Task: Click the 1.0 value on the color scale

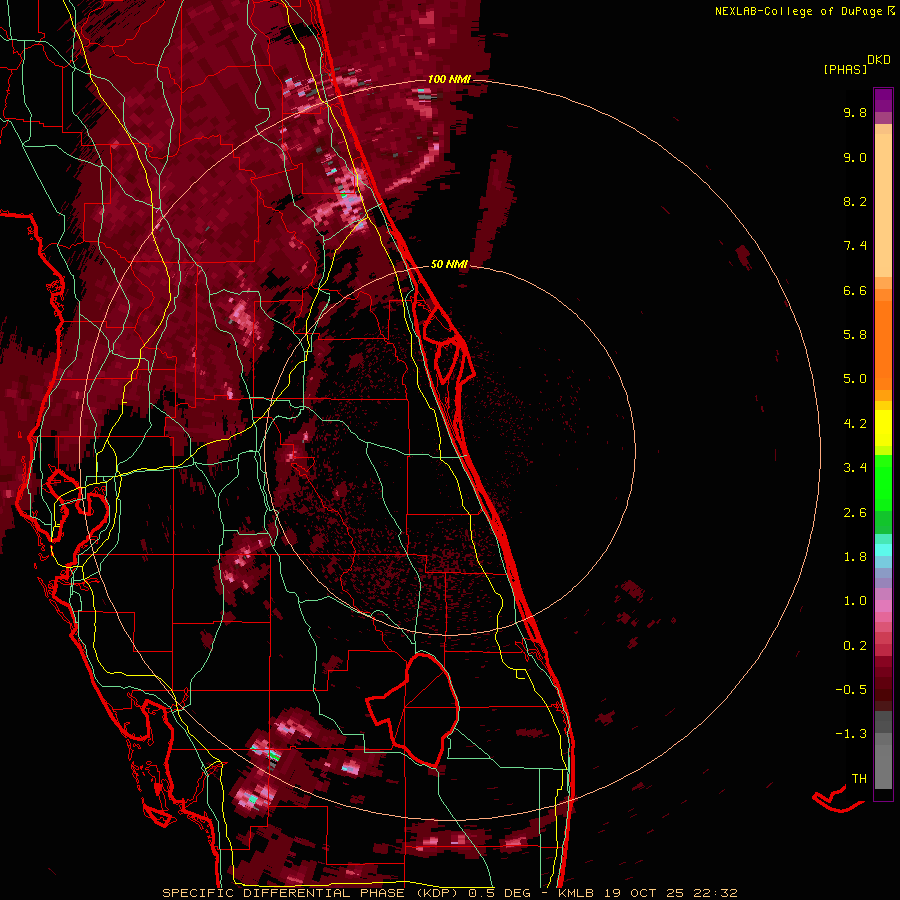Action: pyautogui.click(x=855, y=601)
